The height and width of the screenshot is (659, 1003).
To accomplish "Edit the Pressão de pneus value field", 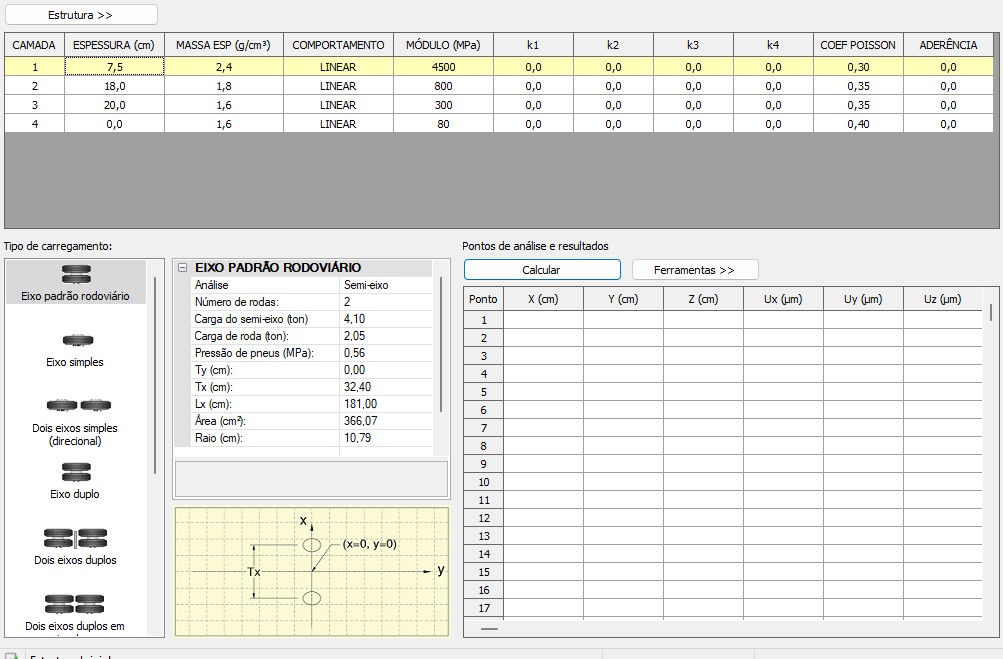I will click(x=385, y=353).
